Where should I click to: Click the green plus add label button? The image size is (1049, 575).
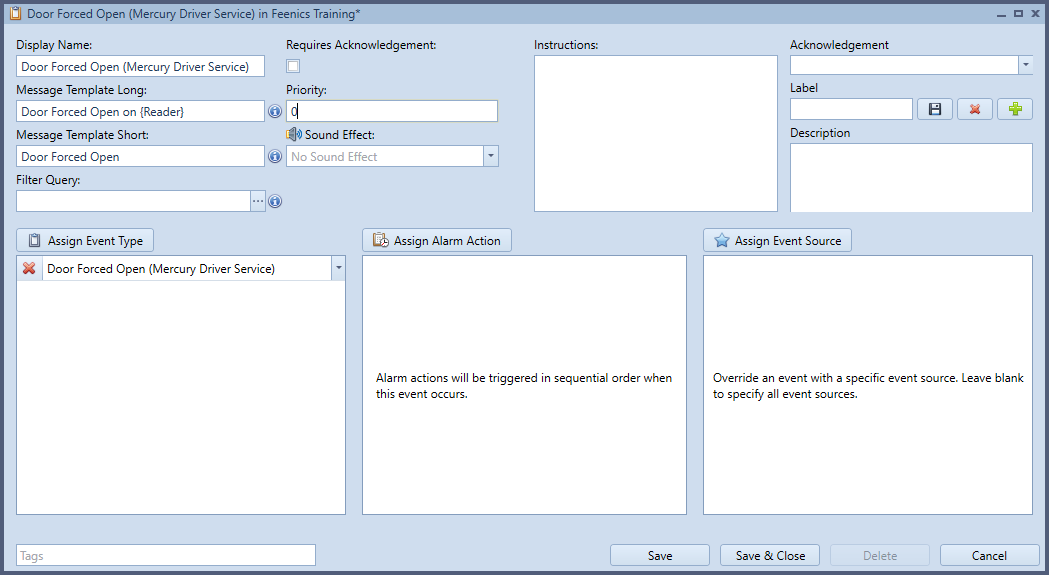pyautogui.click(x=1015, y=109)
